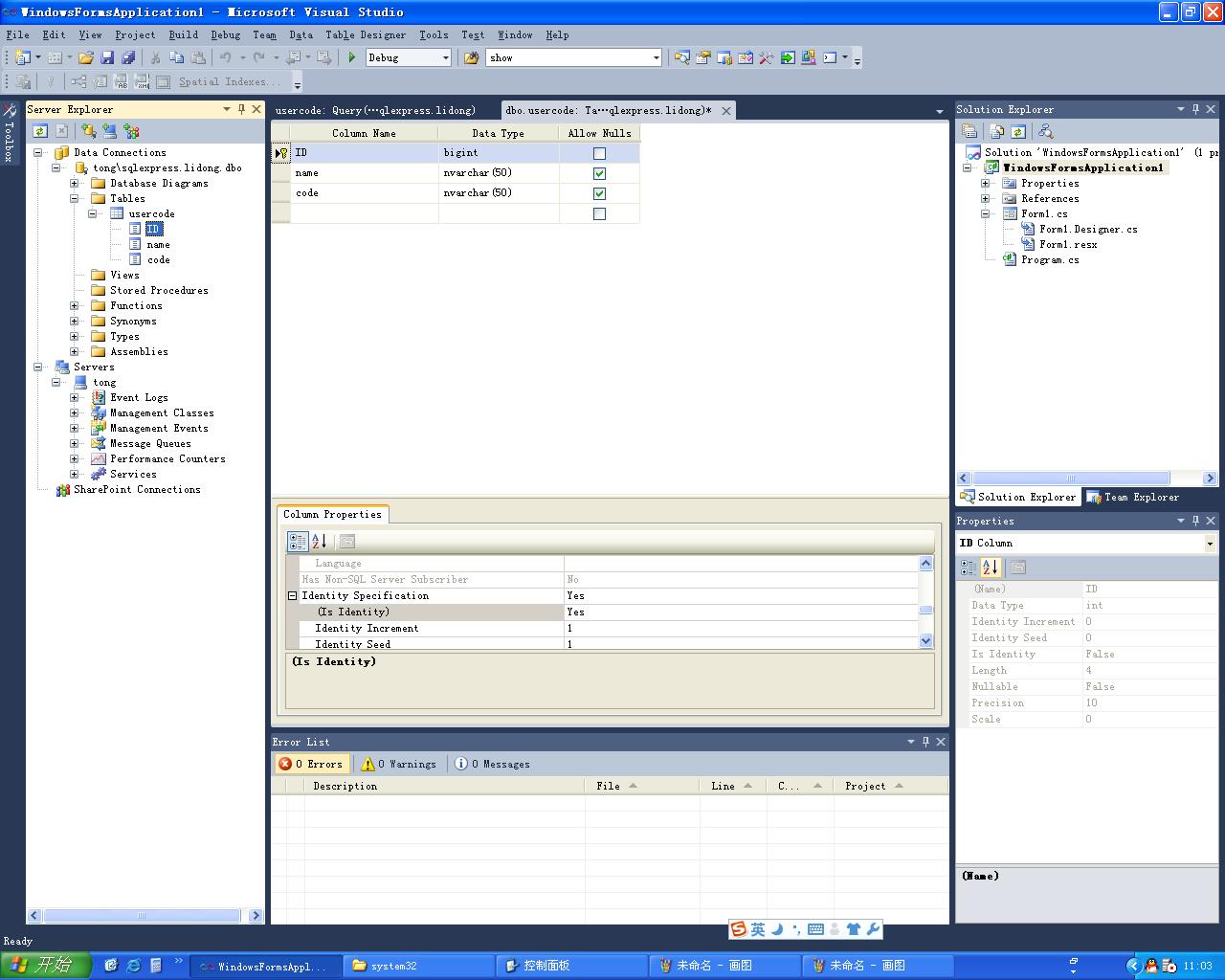The image size is (1225, 980).
Task: Click the Connect to Database icon
Action: click(89, 131)
